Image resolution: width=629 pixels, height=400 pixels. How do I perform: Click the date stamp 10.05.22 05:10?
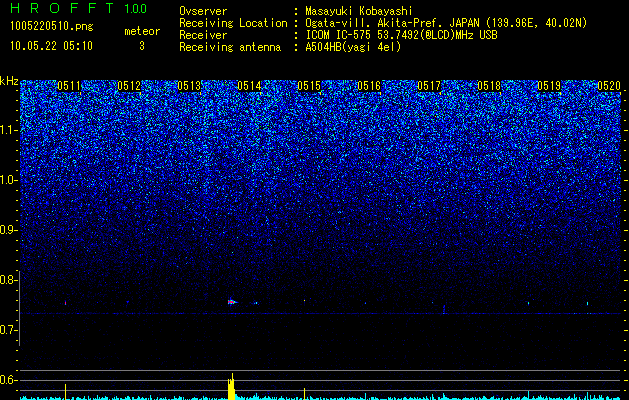coord(51,46)
